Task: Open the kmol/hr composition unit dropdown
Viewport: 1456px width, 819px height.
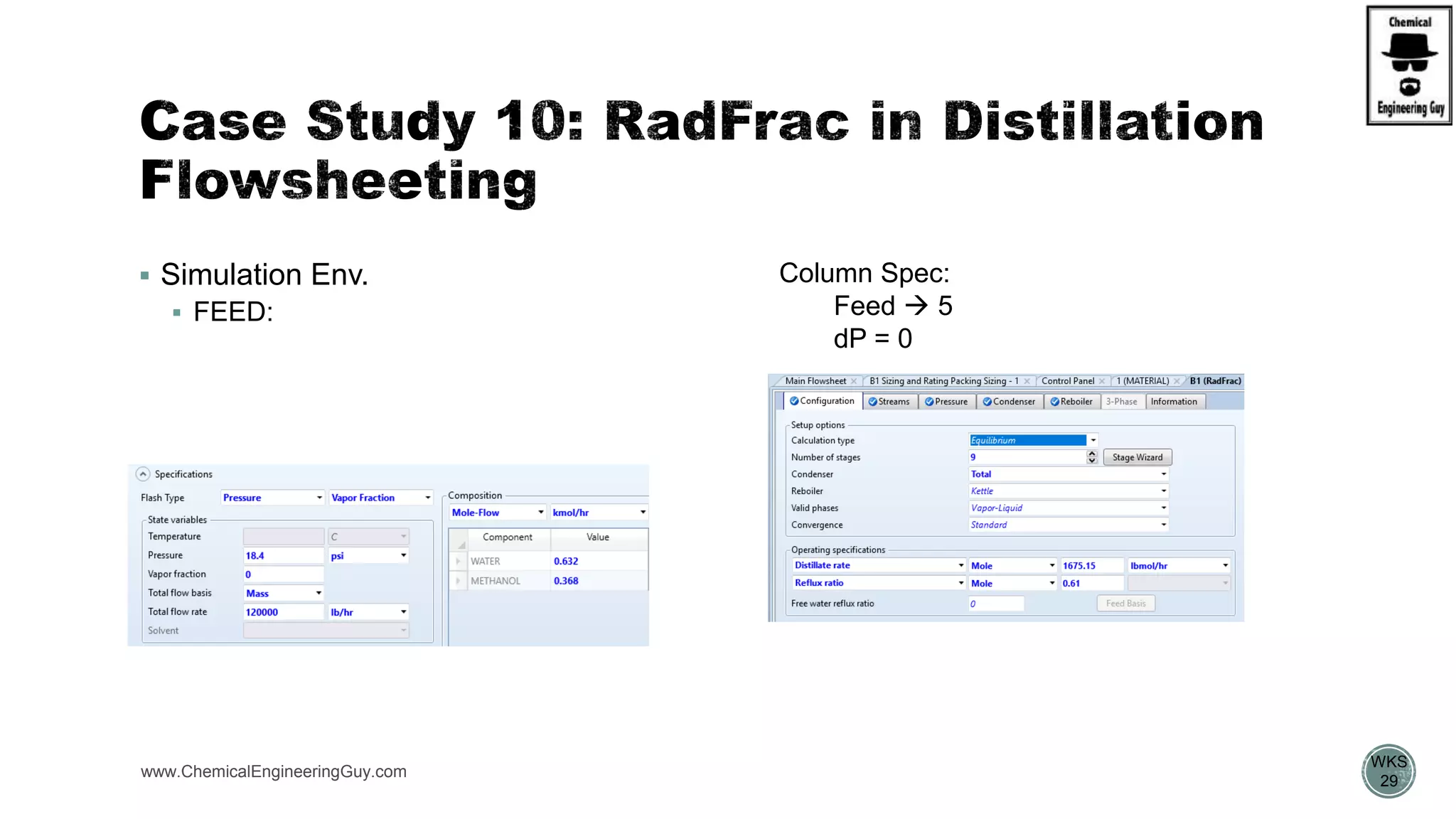Action: click(x=599, y=513)
